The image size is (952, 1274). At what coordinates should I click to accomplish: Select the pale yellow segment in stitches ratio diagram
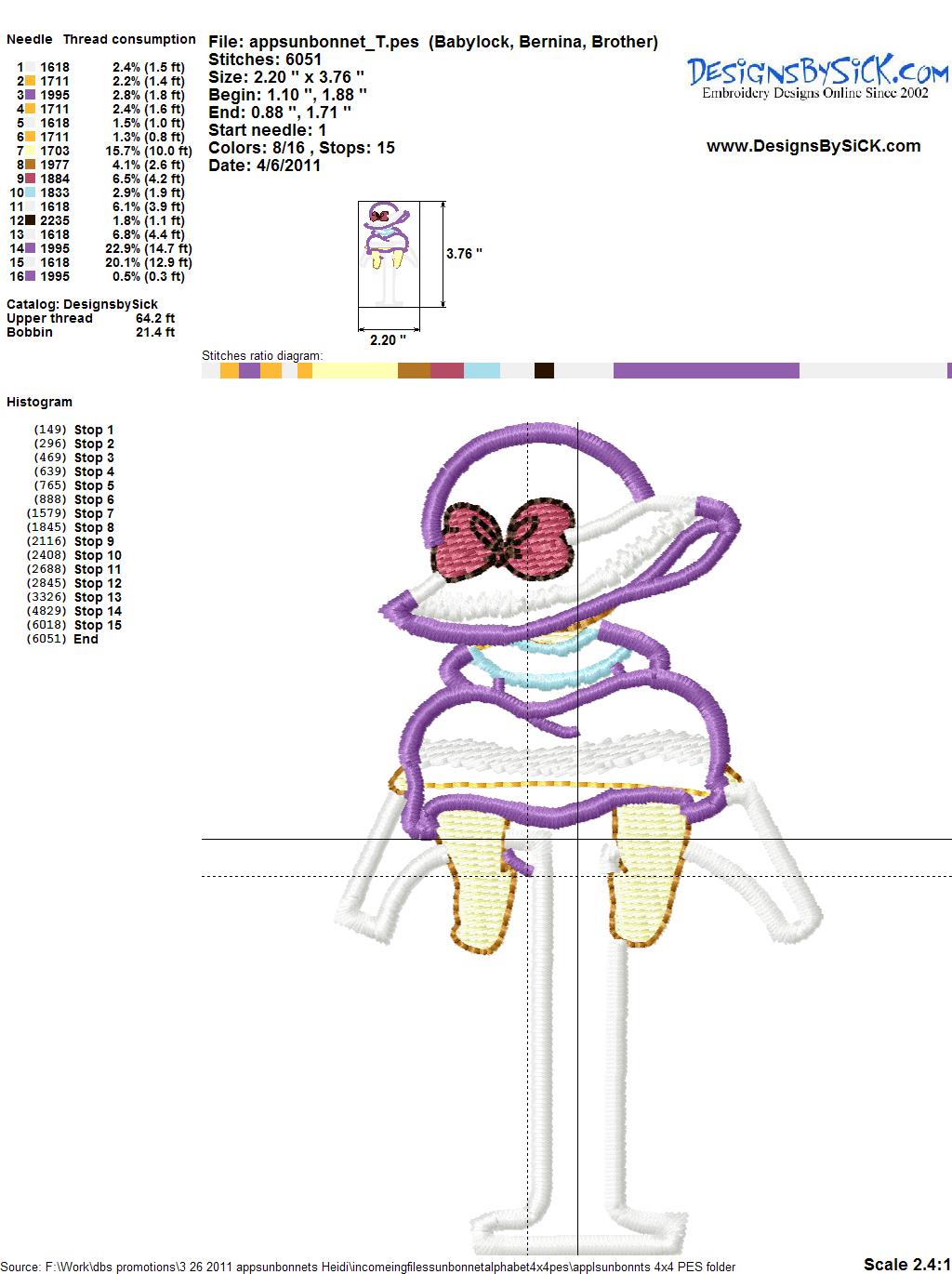pyautogui.click(x=354, y=371)
